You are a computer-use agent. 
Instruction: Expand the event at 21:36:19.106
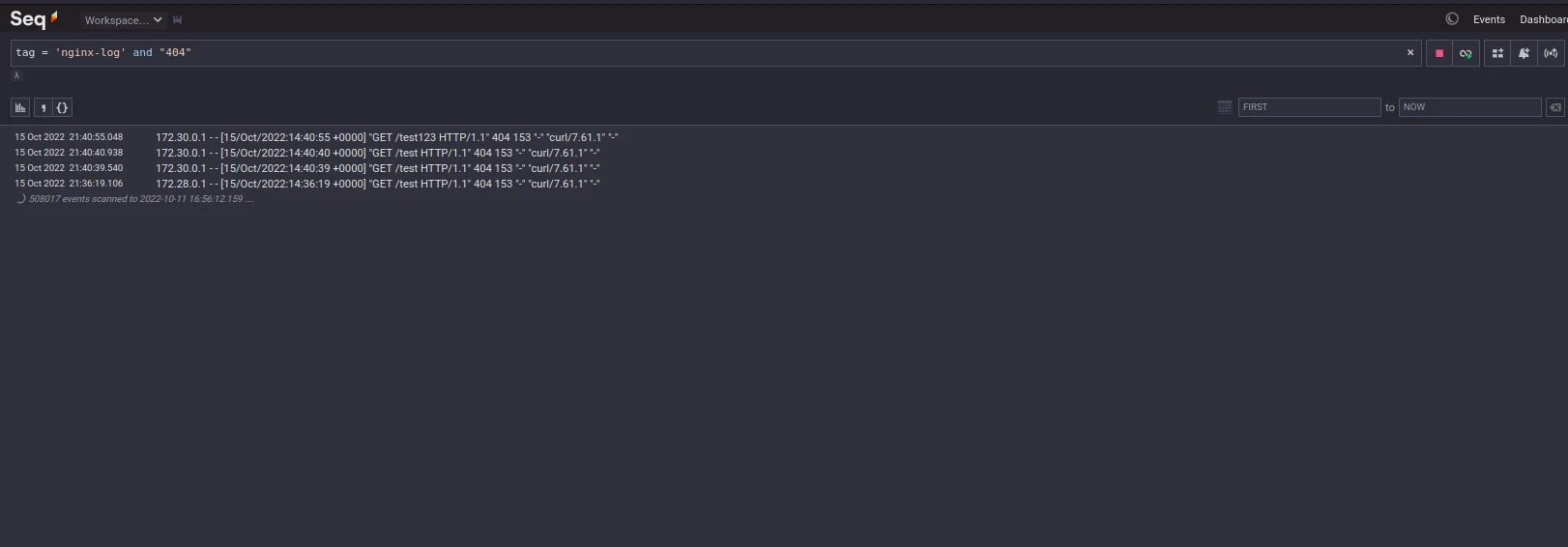69,184
